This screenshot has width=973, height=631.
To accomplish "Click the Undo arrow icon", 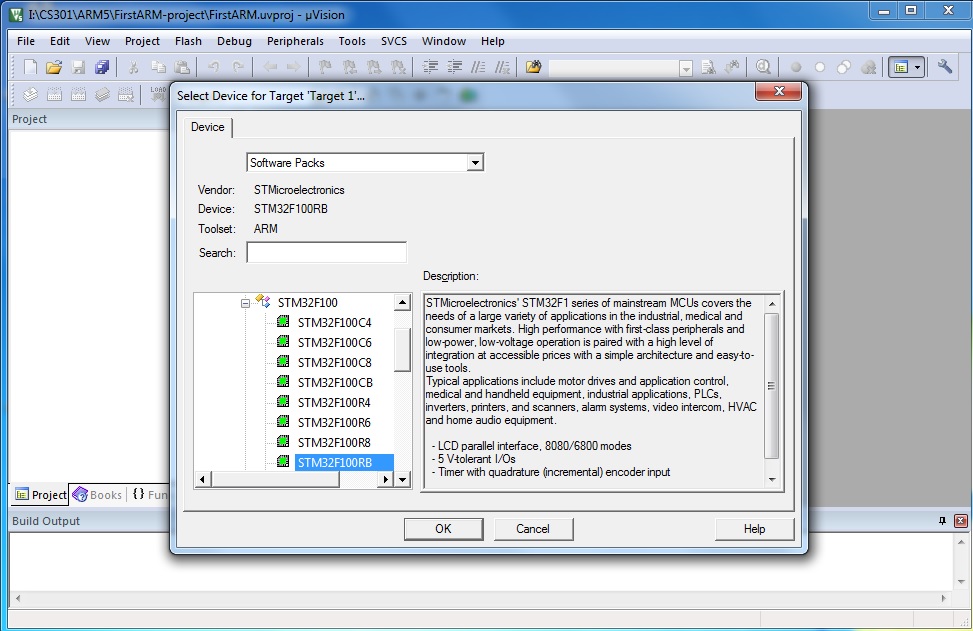I will [213, 67].
